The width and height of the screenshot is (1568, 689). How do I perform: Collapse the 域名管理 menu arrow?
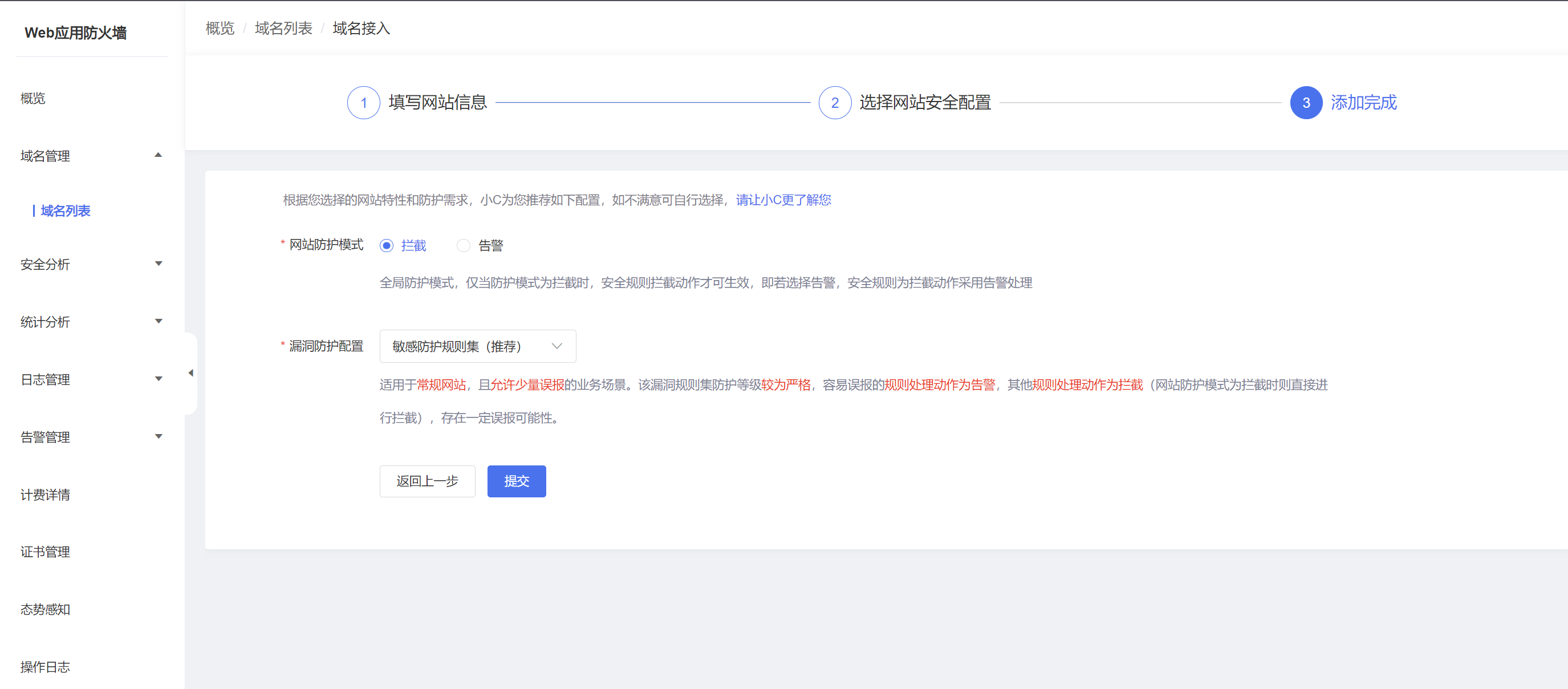point(159,155)
